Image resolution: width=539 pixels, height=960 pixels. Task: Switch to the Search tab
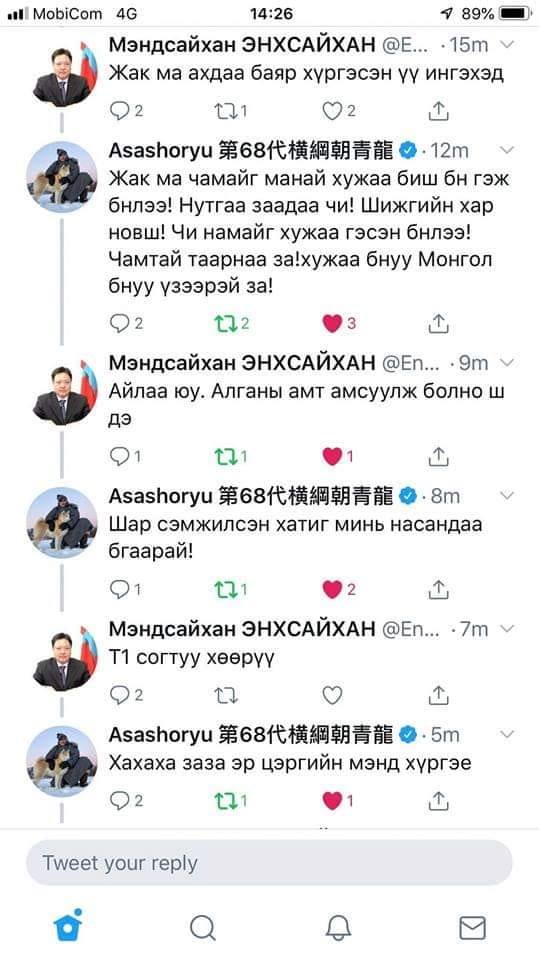click(x=203, y=928)
